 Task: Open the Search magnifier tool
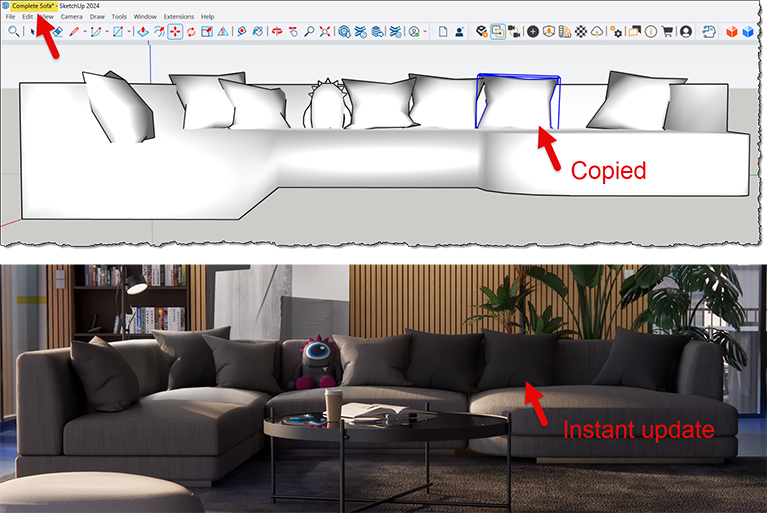13,32
